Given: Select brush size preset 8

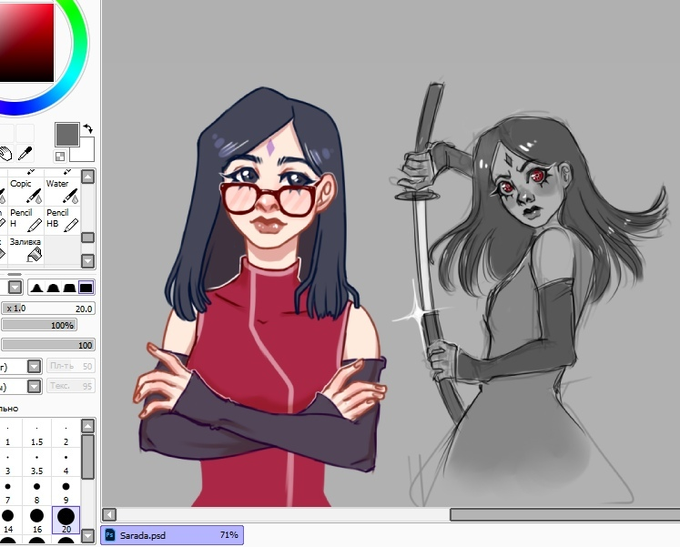Looking at the screenshot, I should 37,492.
